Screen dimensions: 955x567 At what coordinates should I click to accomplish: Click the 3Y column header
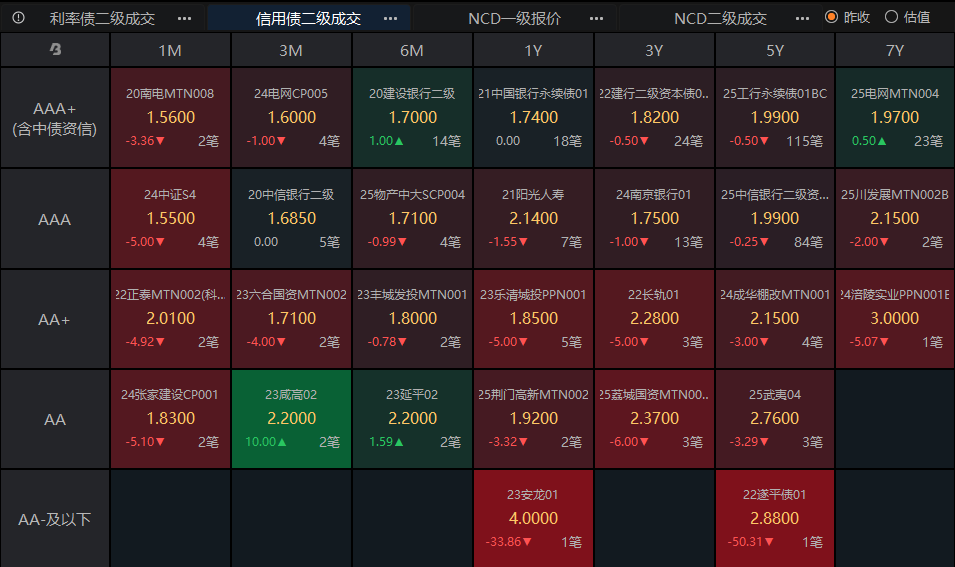pyautogui.click(x=654, y=50)
